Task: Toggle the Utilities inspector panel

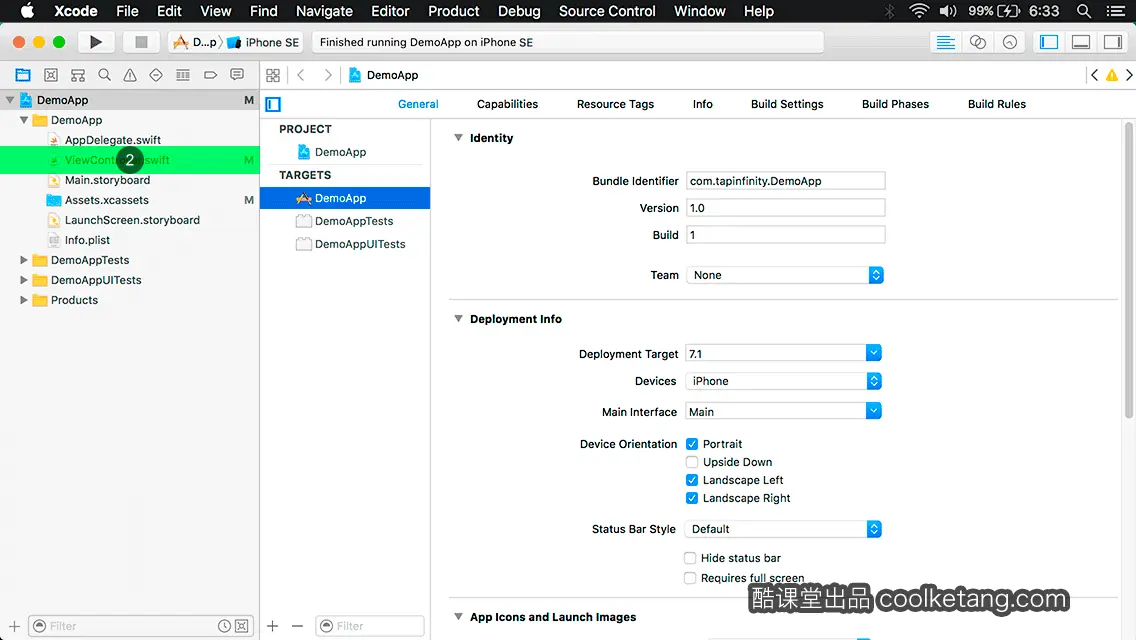Action: pyautogui.click(x=1113, y=42)
